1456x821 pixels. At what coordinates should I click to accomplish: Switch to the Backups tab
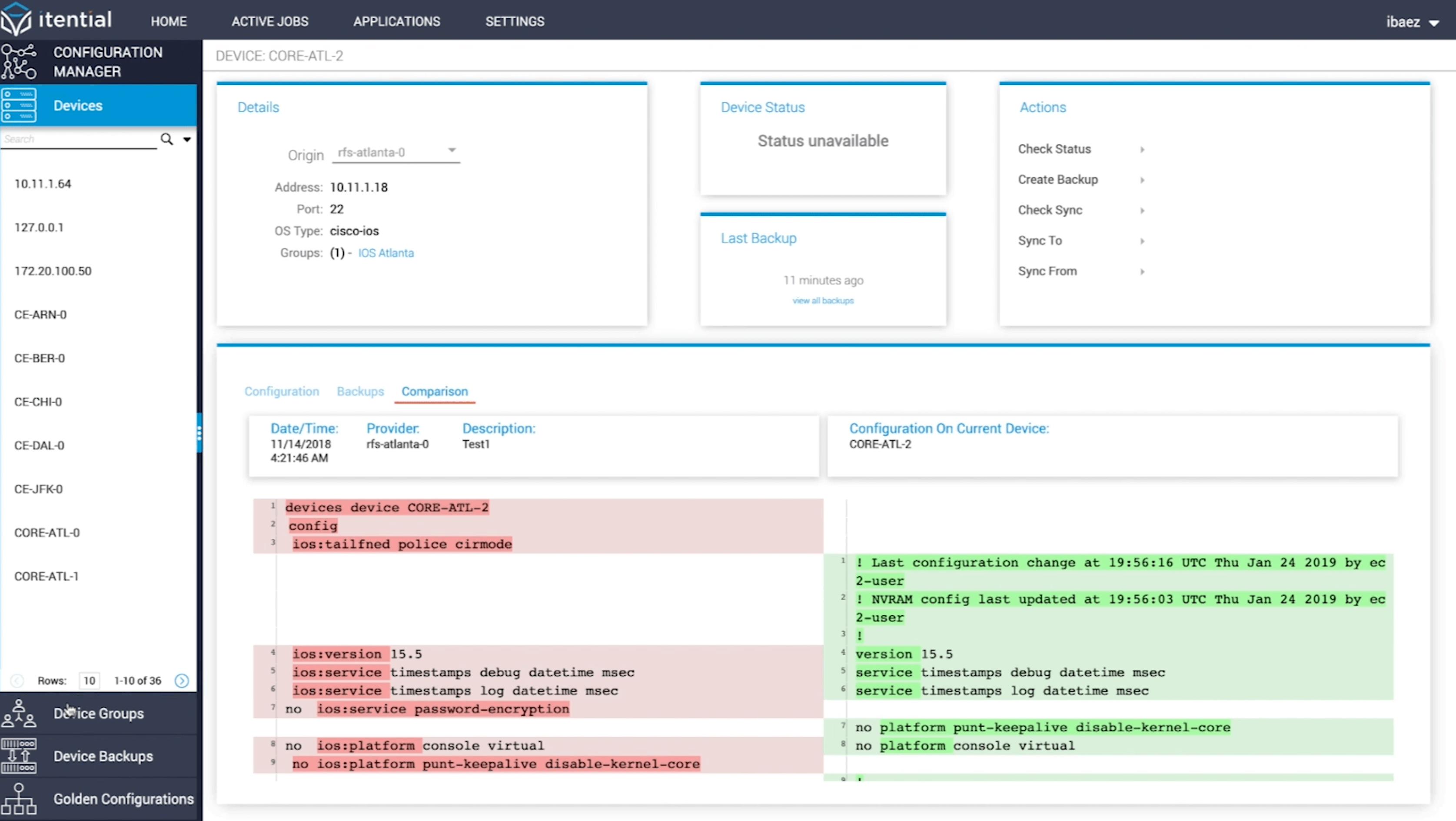coord(360,391)
